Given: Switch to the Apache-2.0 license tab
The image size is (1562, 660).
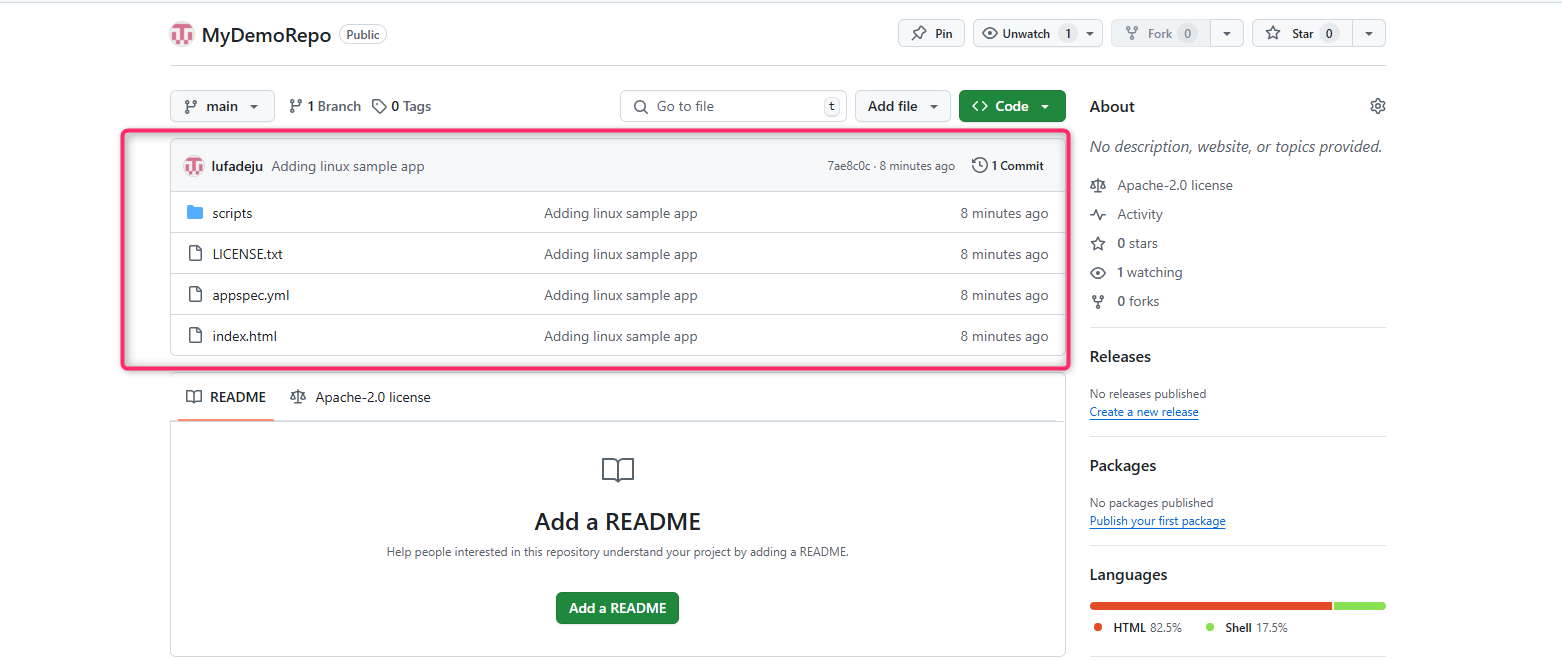Looking at the screenshot, I should pyautogui.click(x=360, y=397).
